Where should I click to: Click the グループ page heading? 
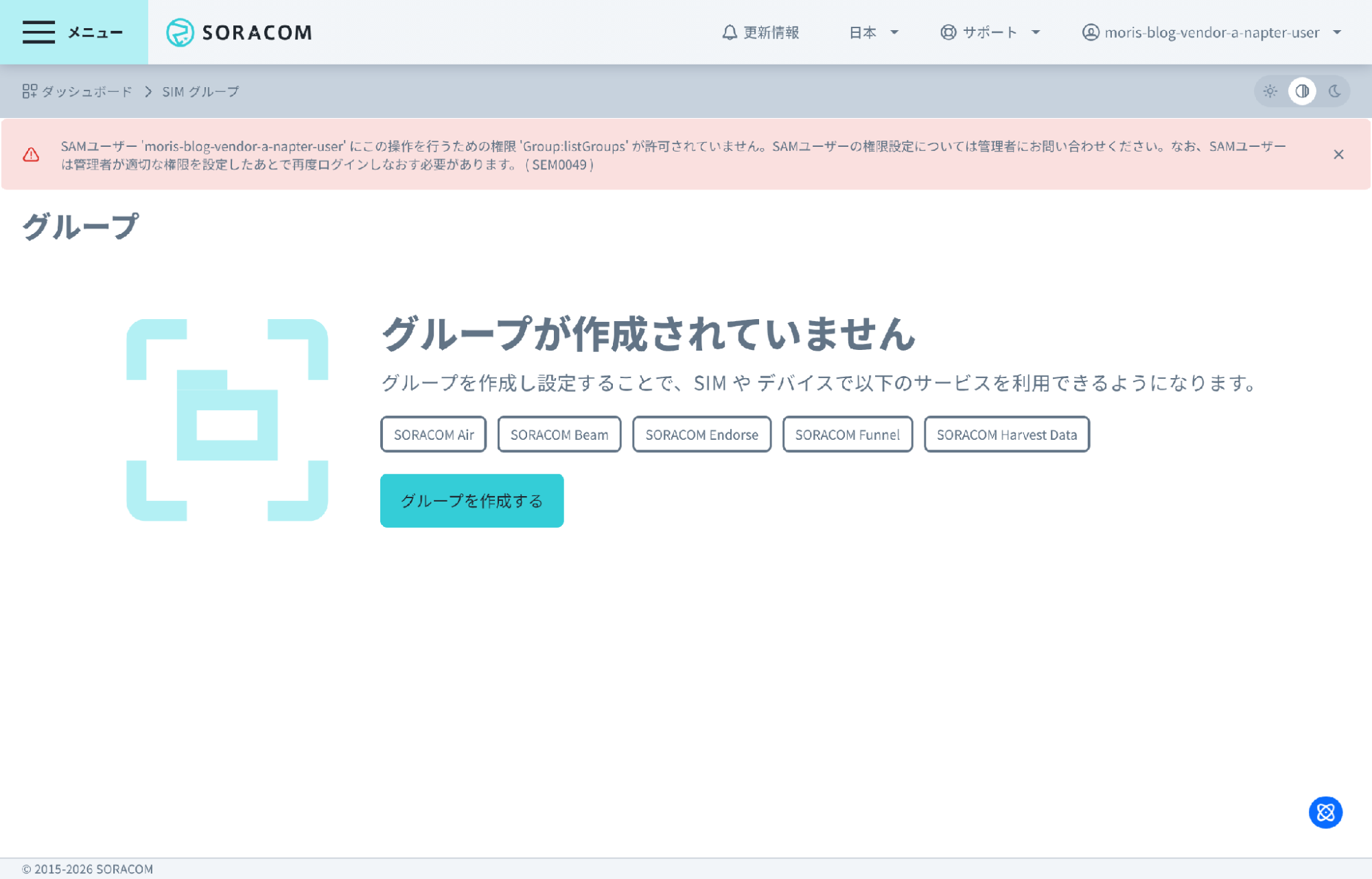(80, 226)
